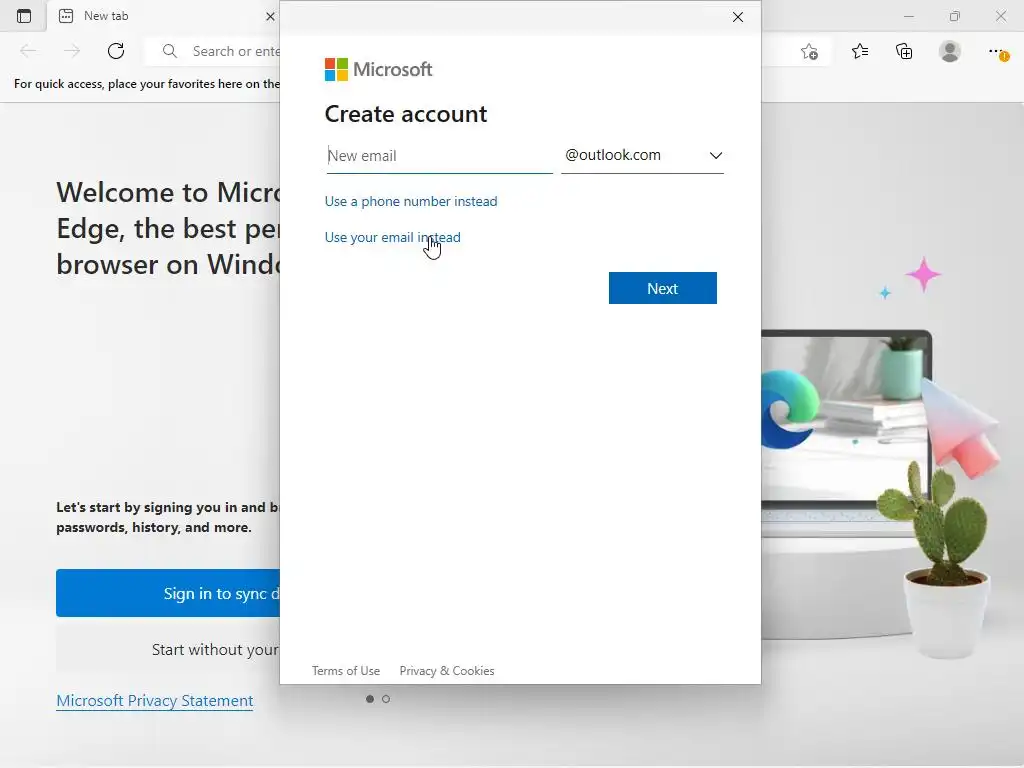
Task: Close the Edge browser window
Action: click(x=1000, y=16)
